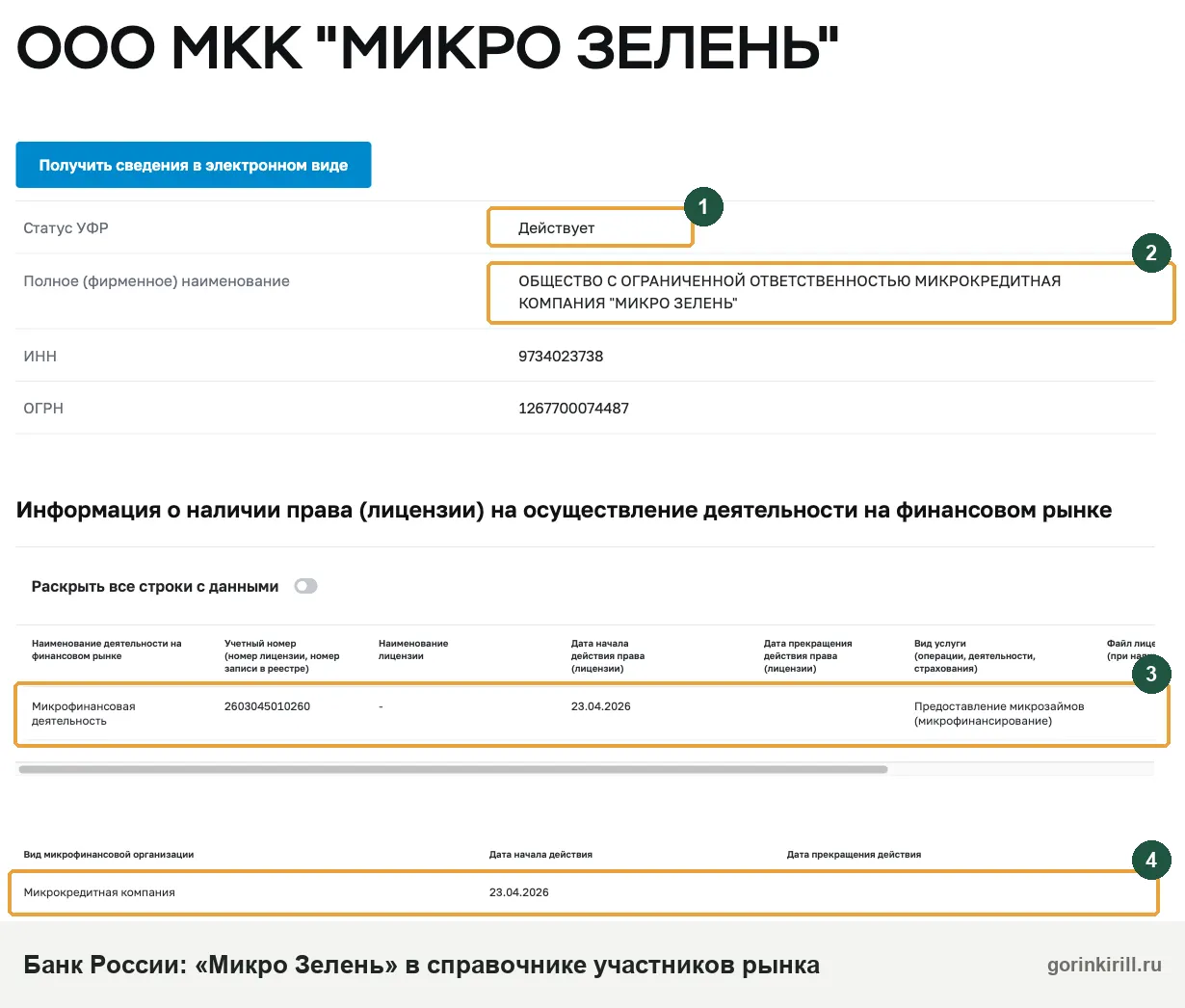Click full company name text 'ОБЩЕСТВО С ОГРАНИЧЕННОЙ ОТВЕТСТВЕННОСТЬЮ'

click(714, 281)
